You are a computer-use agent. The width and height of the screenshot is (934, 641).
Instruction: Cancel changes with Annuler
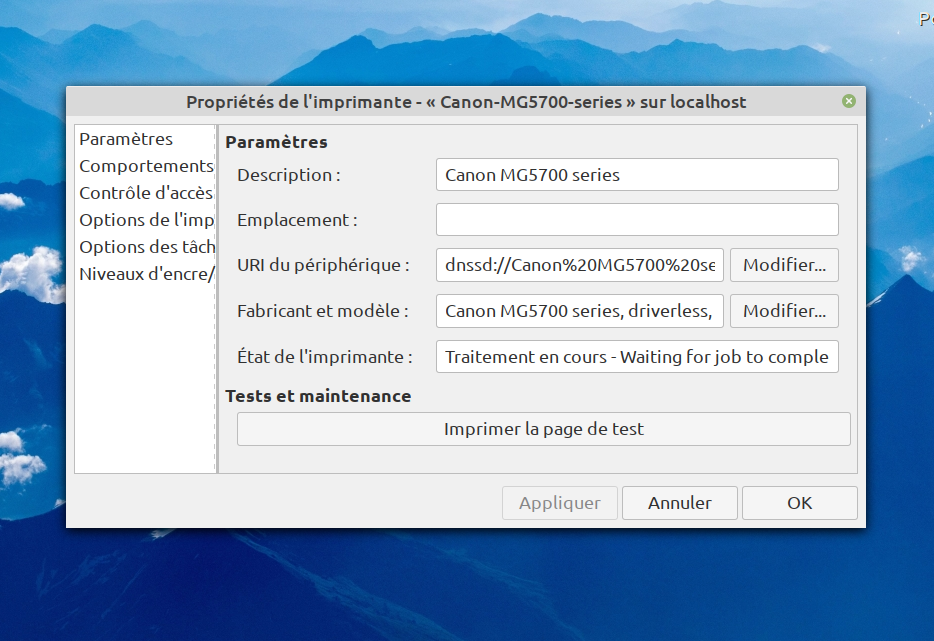click(680, 503)
